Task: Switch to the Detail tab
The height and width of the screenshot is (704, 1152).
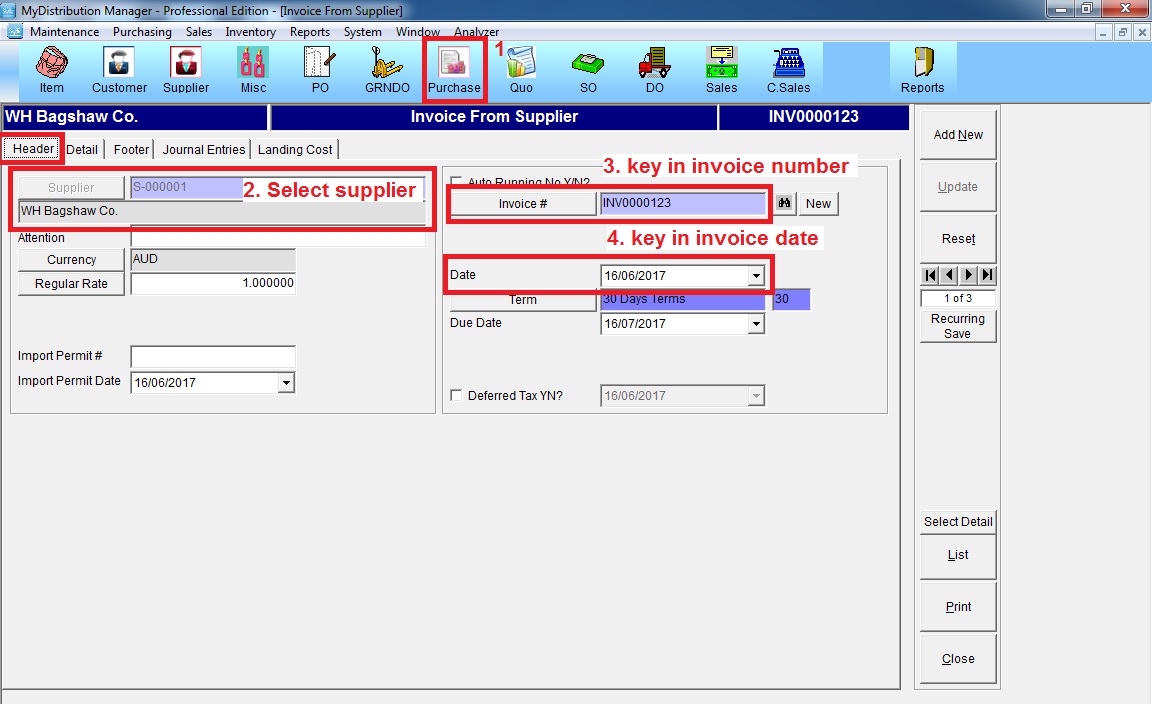Action: (82, 149)
